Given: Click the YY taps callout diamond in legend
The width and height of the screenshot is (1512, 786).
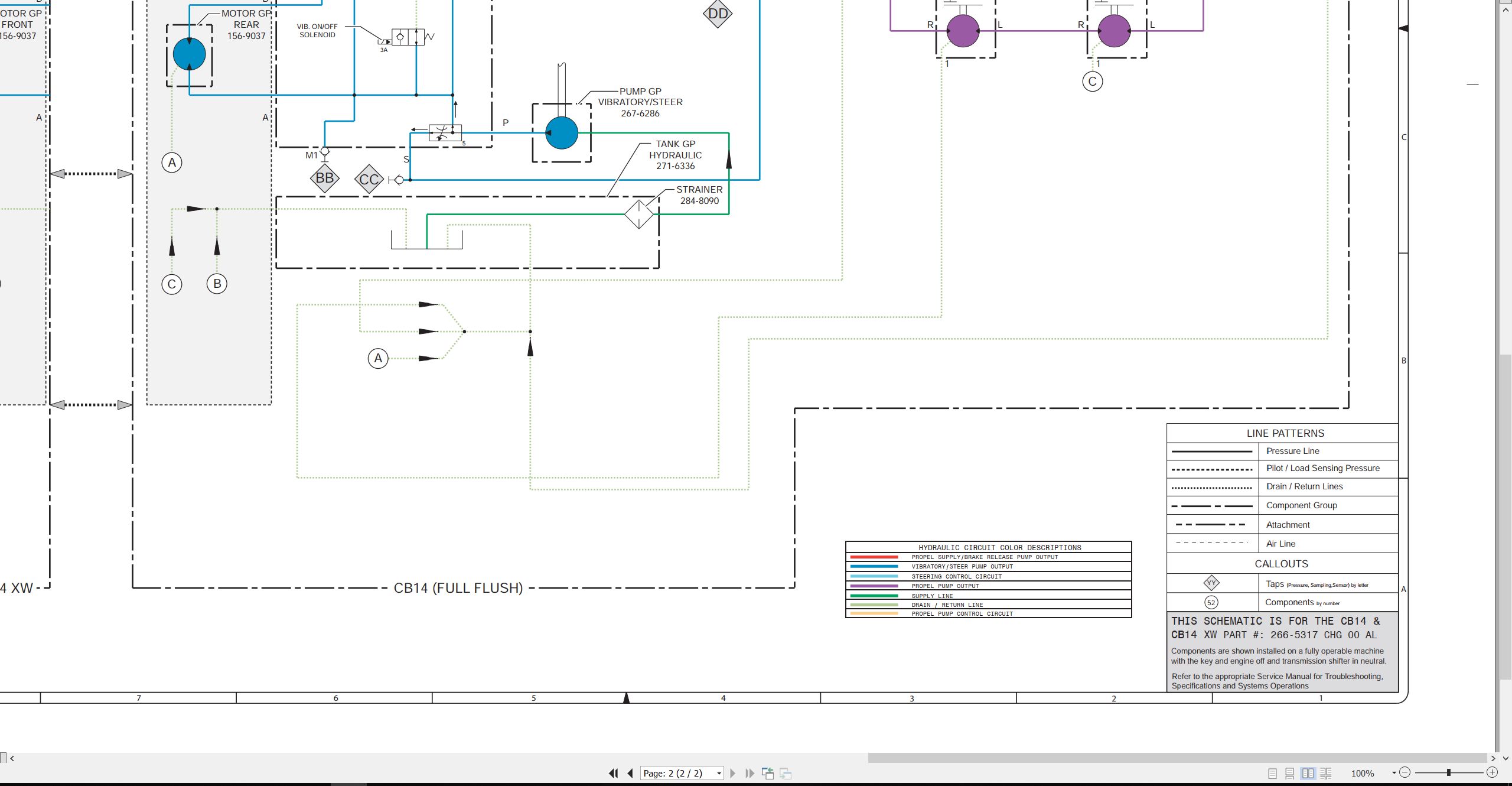Looking at the screenshot, I should click(x=1211, y=583).
